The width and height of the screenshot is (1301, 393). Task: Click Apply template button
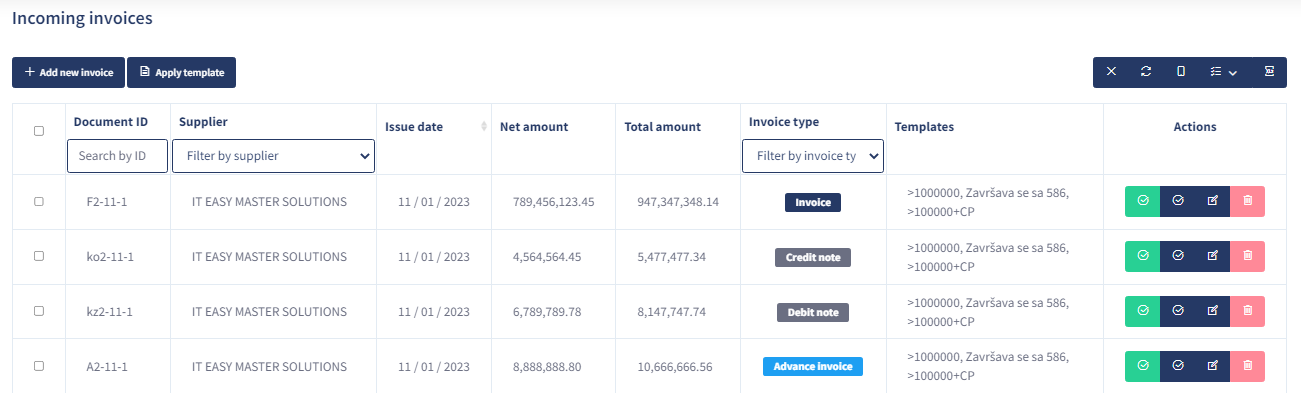pyautogui.click(x=181, y=72)
